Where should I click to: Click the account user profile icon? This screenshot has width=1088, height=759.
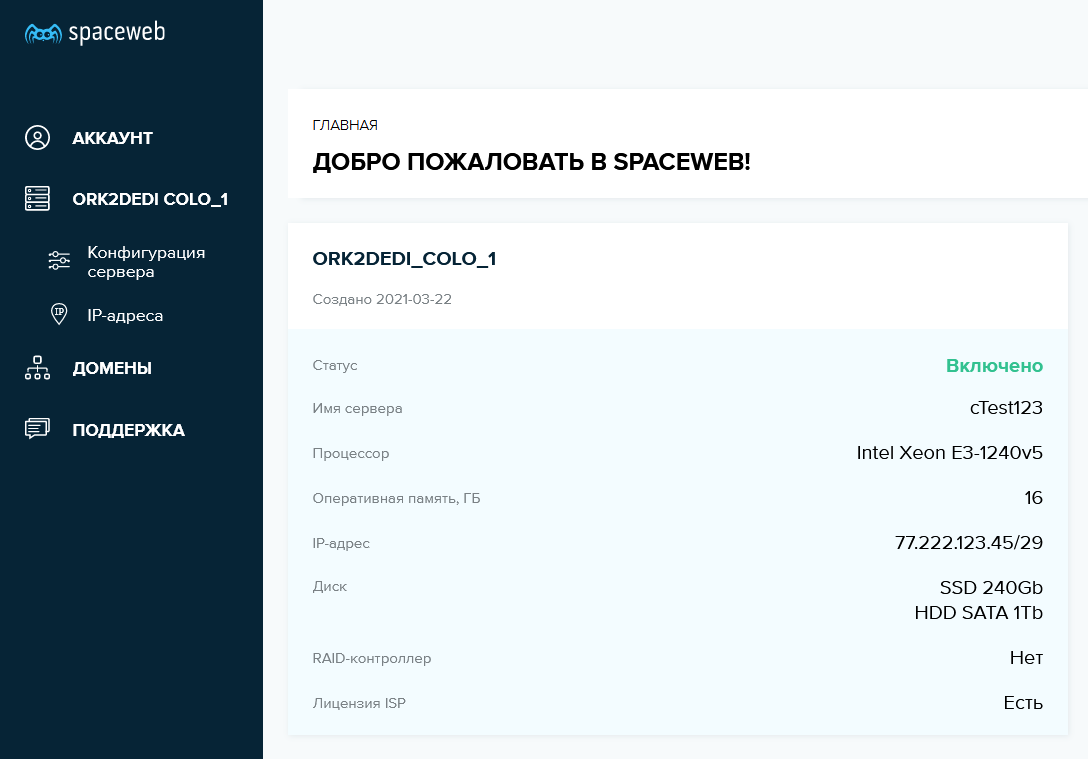(37, 137)
